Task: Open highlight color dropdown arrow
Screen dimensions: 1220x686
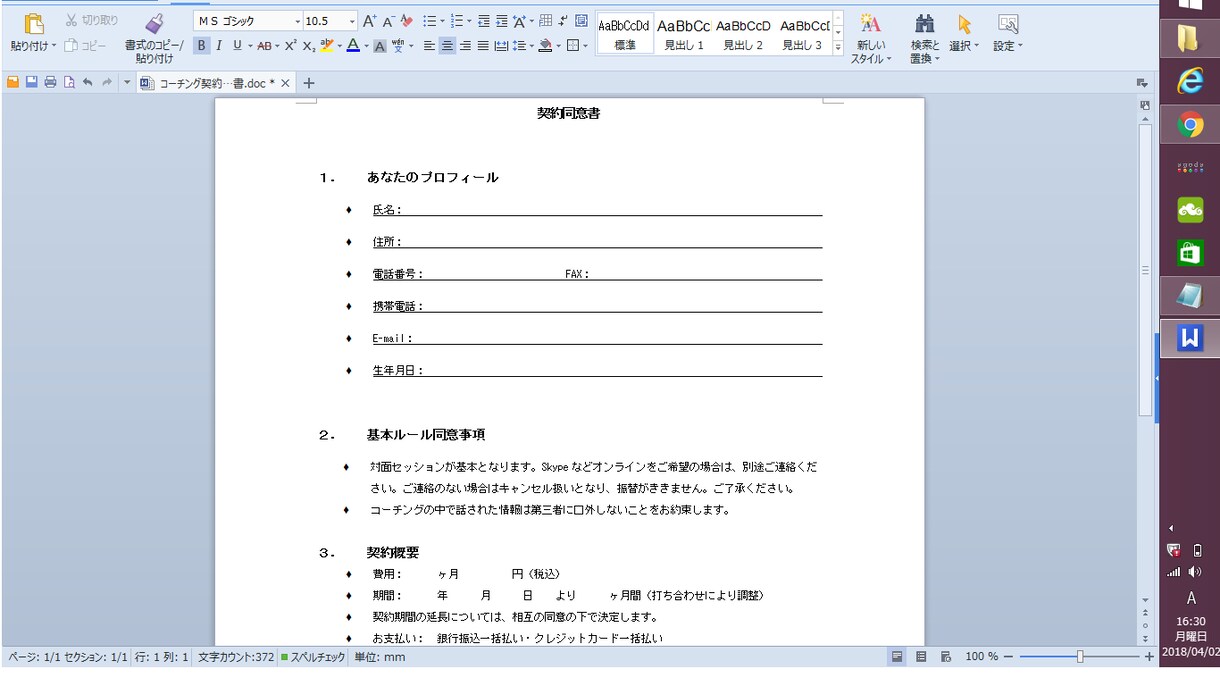Action: pyautogui.click(x=339, y=46)
